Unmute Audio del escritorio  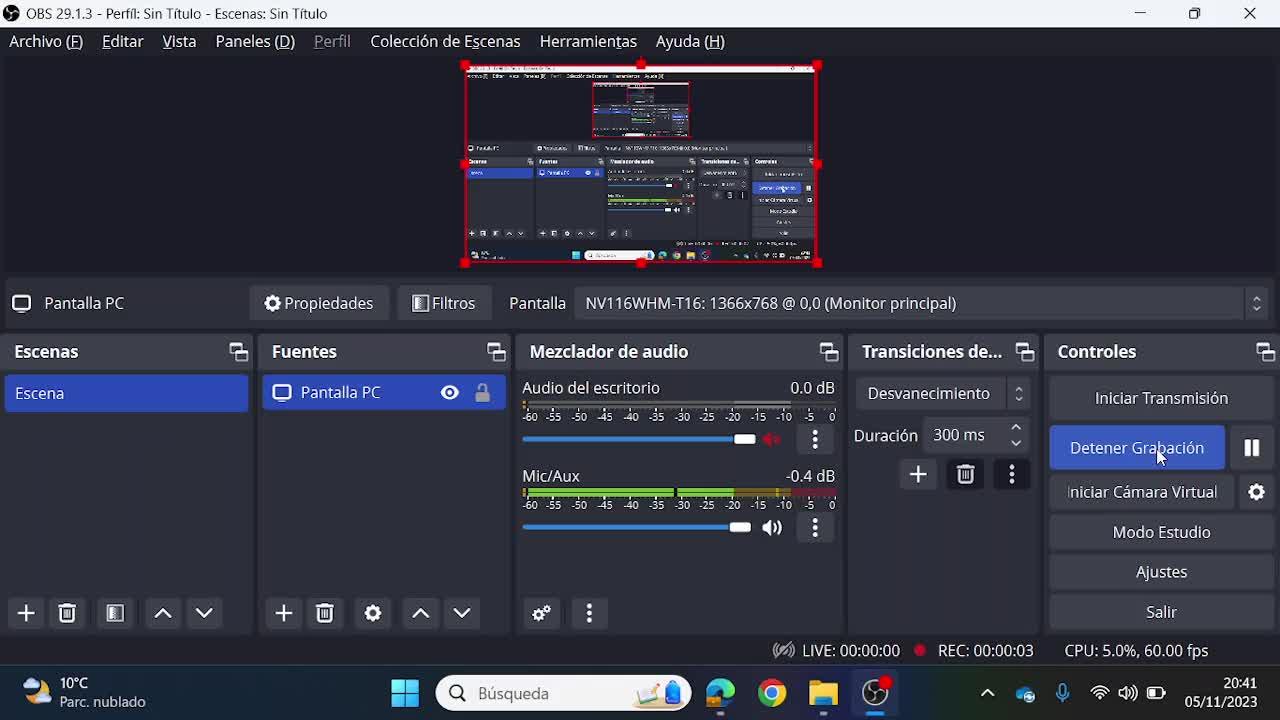click(x=772, y=439)
